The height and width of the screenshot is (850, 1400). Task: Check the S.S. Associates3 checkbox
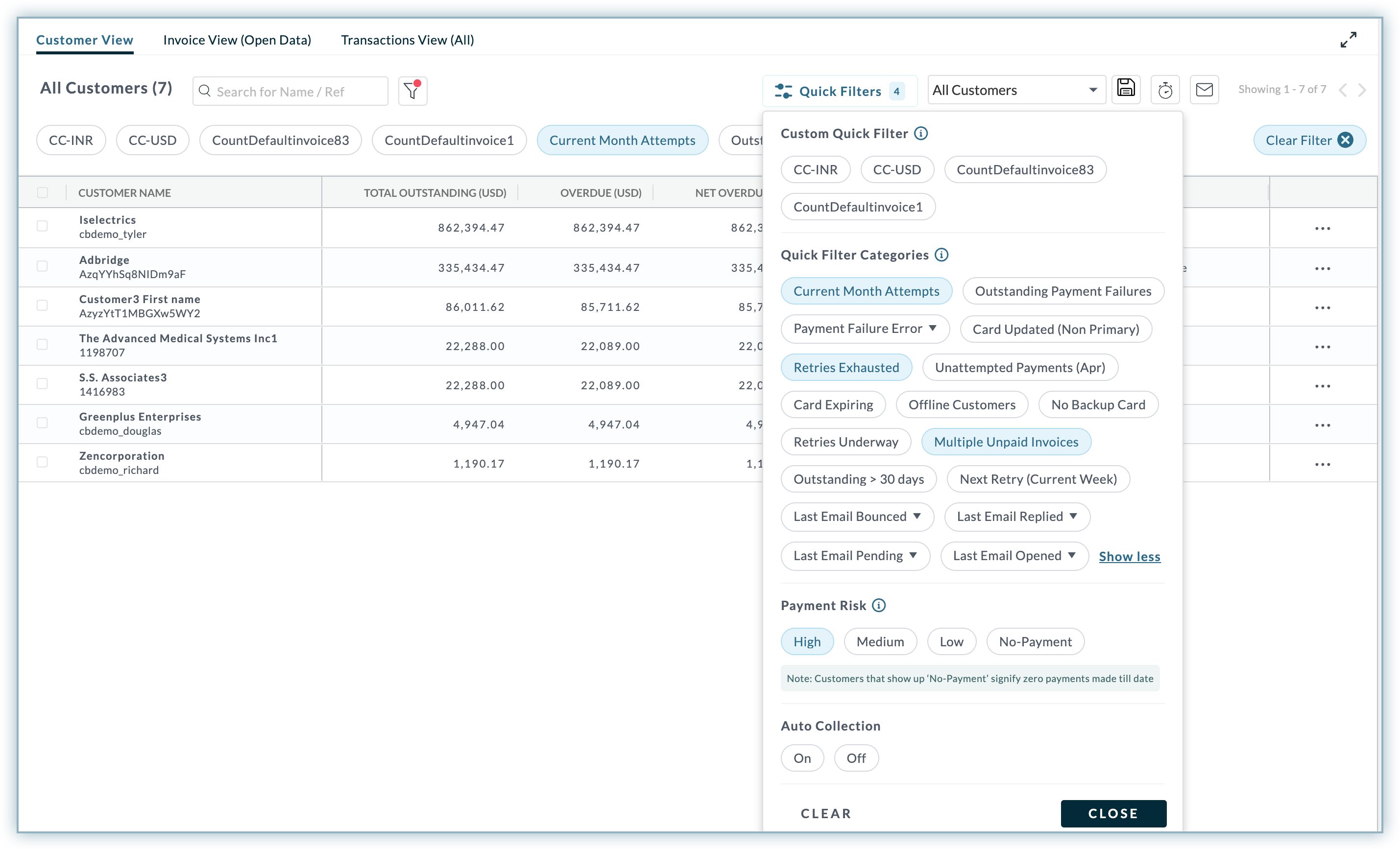tap(42, 384)
